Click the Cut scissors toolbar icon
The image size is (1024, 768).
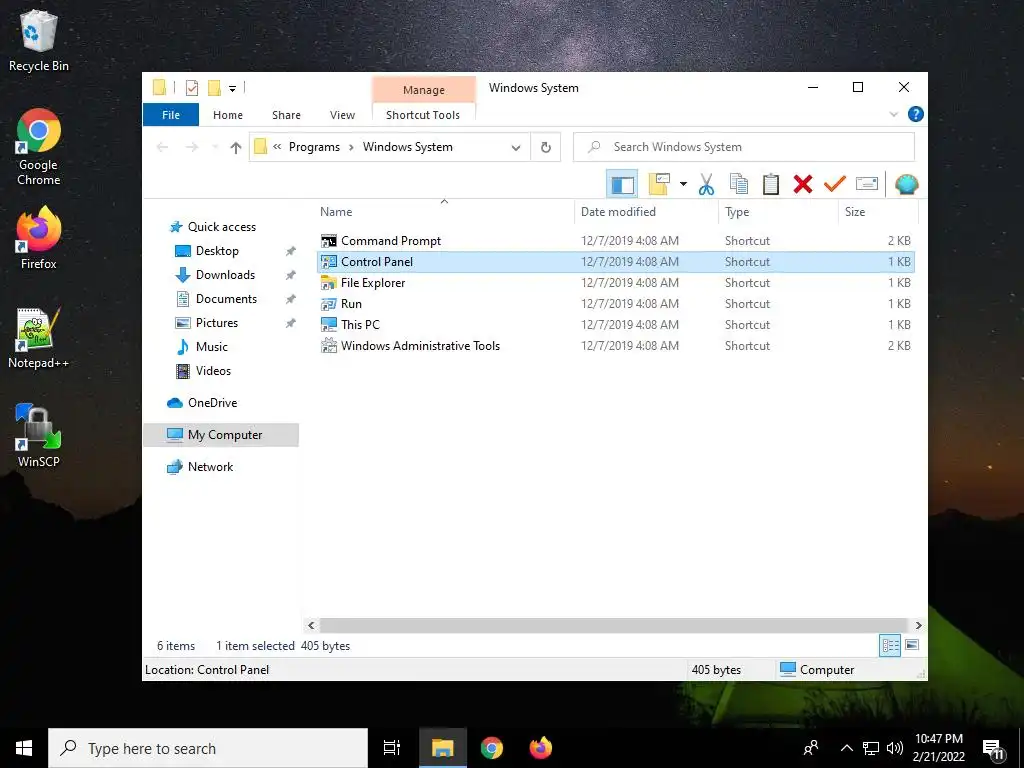(706, 184)
